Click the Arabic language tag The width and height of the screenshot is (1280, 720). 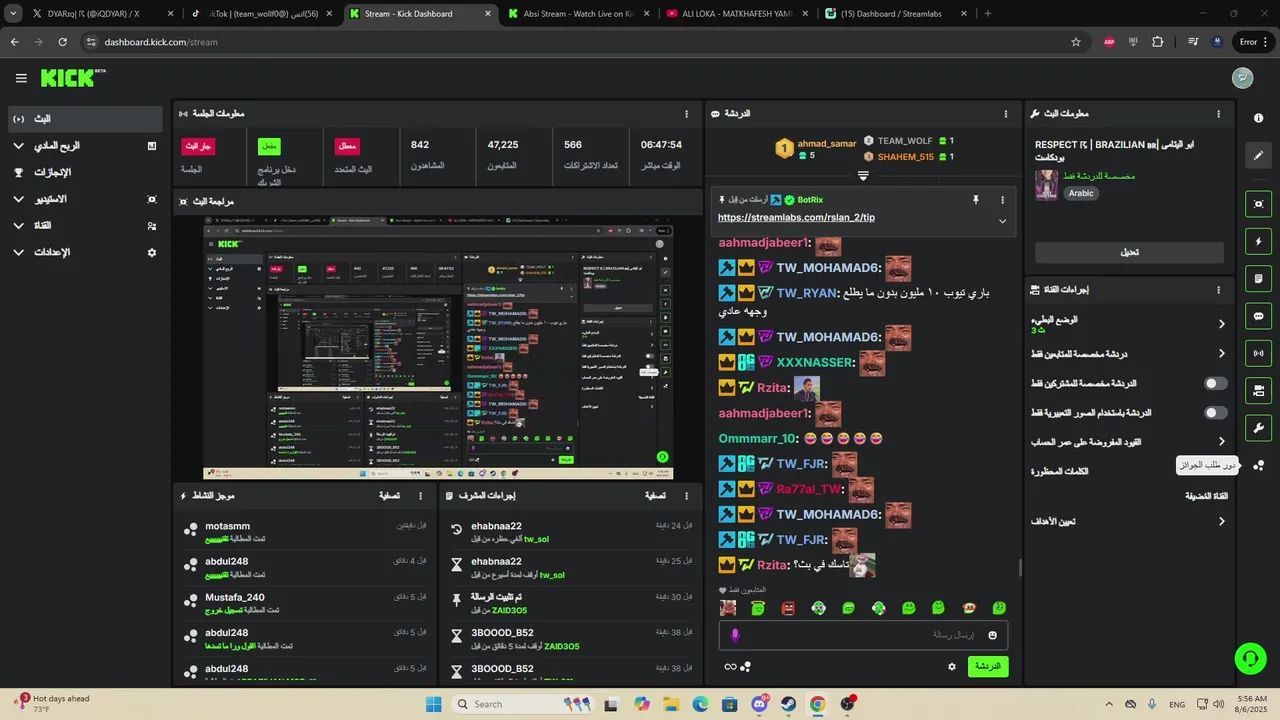(1082, 193)
